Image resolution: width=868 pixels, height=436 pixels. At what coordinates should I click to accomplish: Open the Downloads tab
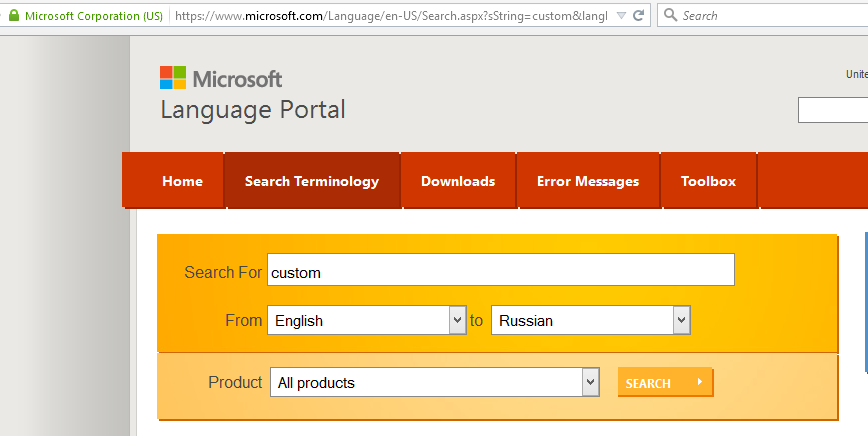(x=458, y=181)
